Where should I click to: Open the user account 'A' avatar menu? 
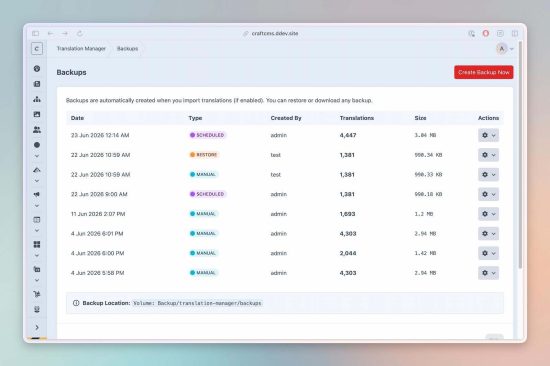[x=504, y=48]
